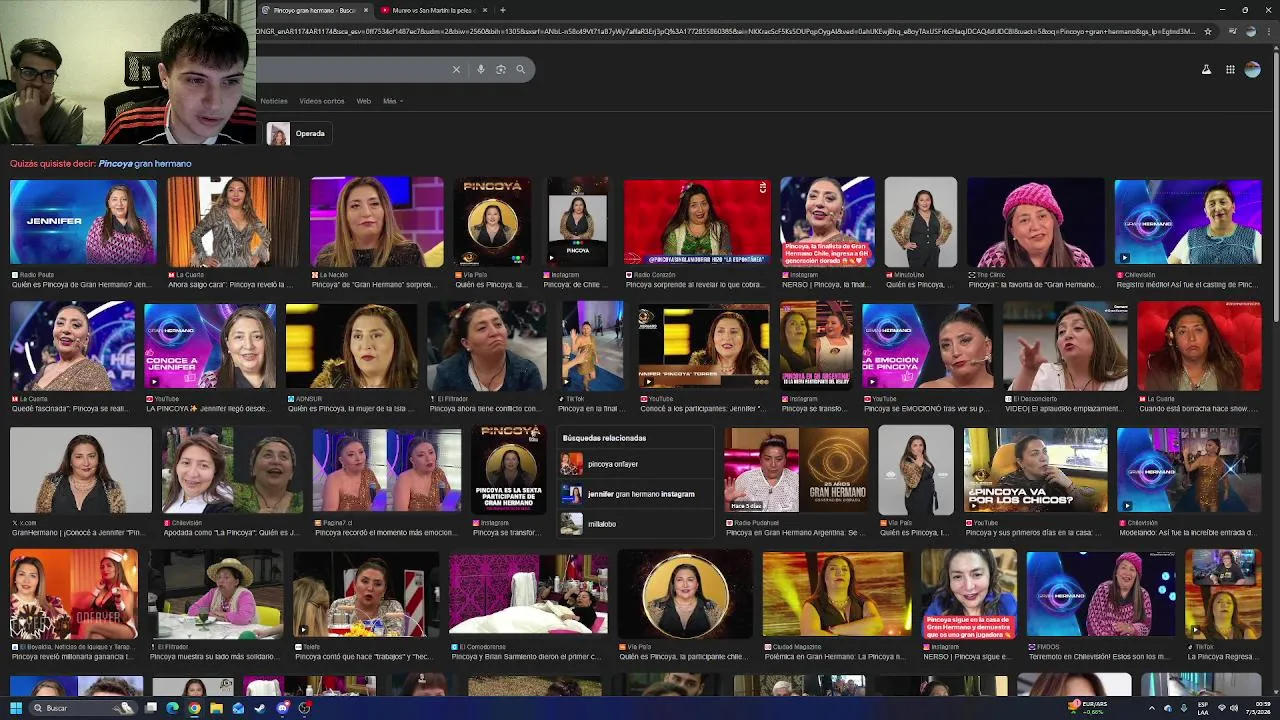Open the Pincoya es la sexta participante thumbnail
Image resolution: width=1280 pixels, height=720 pixels.
[509, 470]
